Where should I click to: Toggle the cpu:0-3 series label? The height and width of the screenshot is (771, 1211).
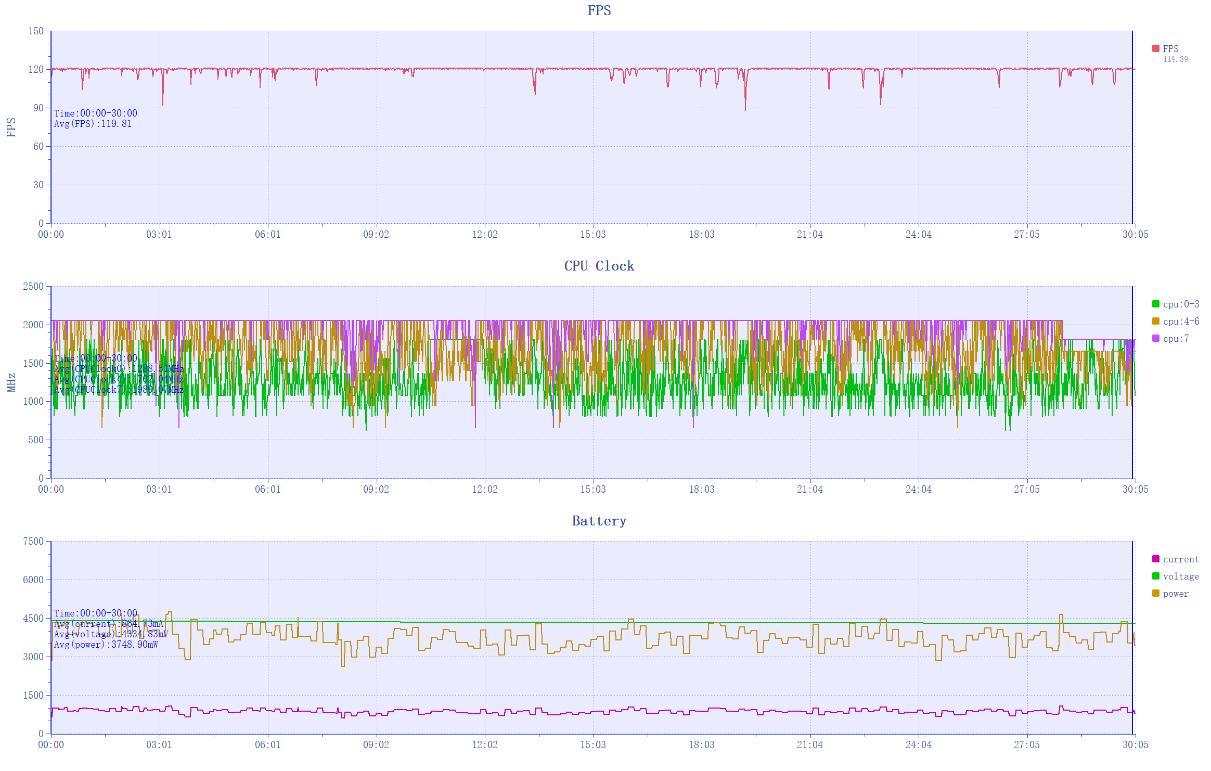[x=1181, y=304]
